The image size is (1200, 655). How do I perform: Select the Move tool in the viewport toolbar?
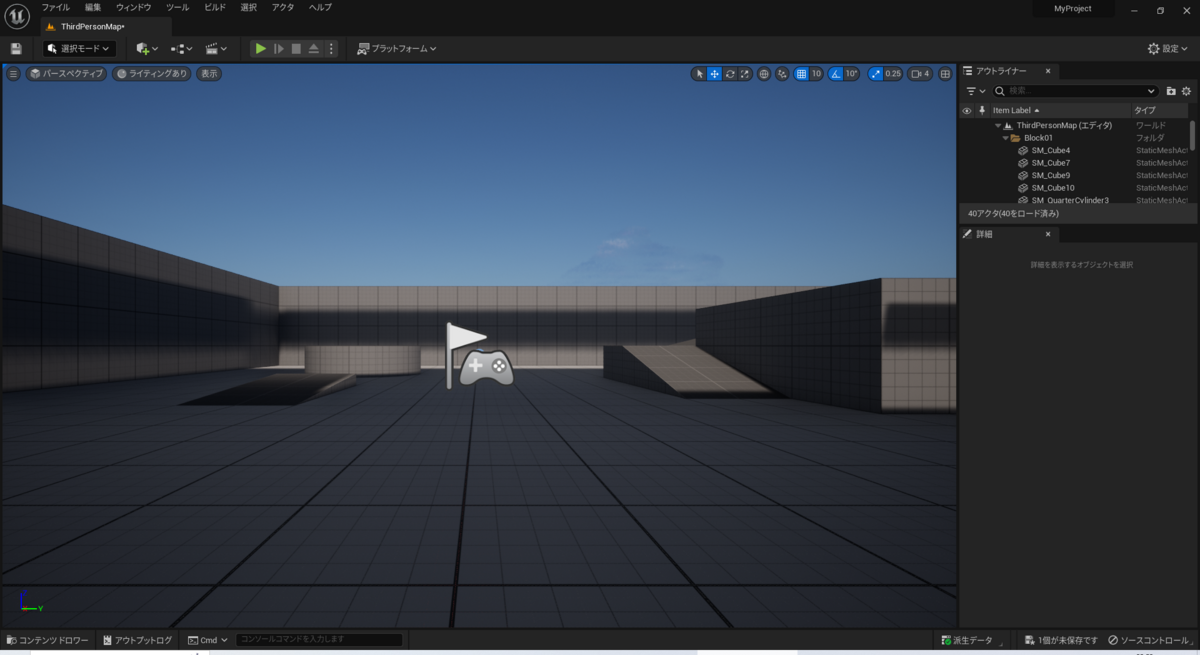coord(714,73)
